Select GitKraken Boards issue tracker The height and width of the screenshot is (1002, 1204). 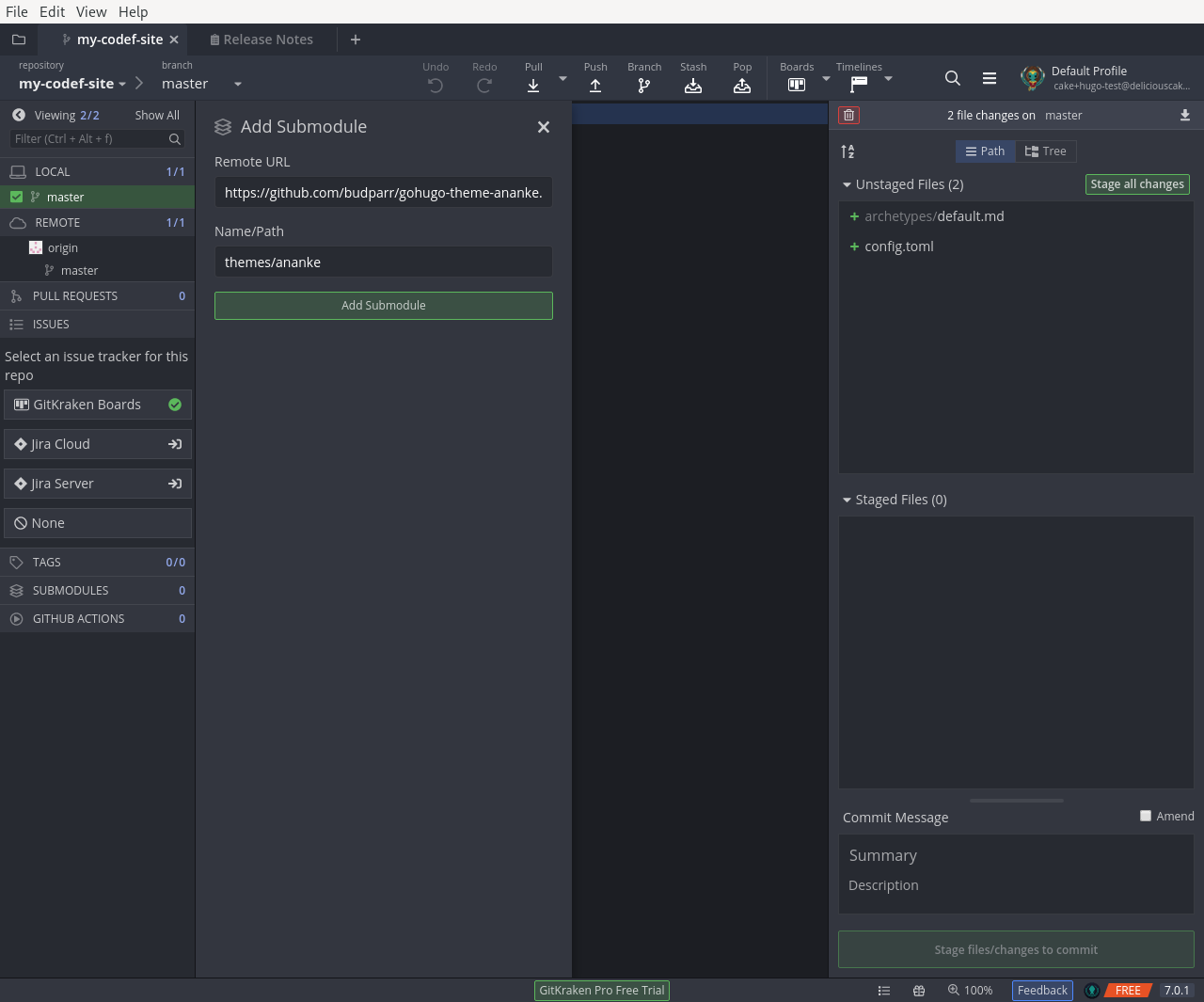point(98,405)
